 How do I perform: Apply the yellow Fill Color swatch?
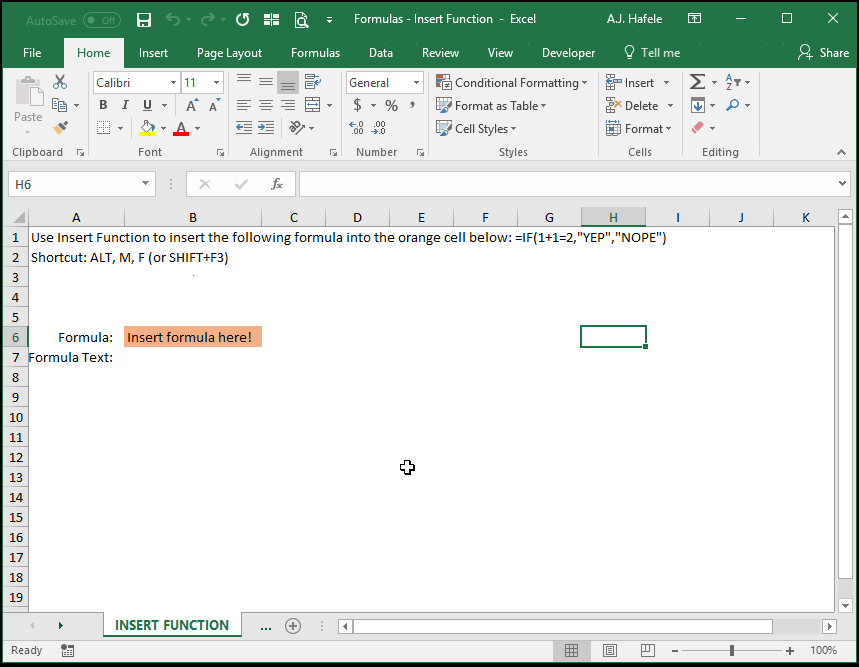coord(147,128)
